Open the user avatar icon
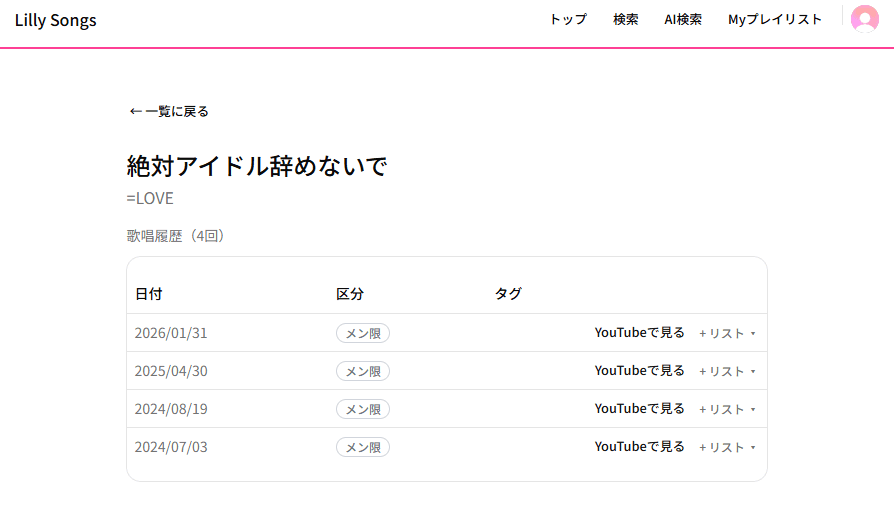Image resolution: width=894 pixels, height=506 pixels. click(864, 19)
